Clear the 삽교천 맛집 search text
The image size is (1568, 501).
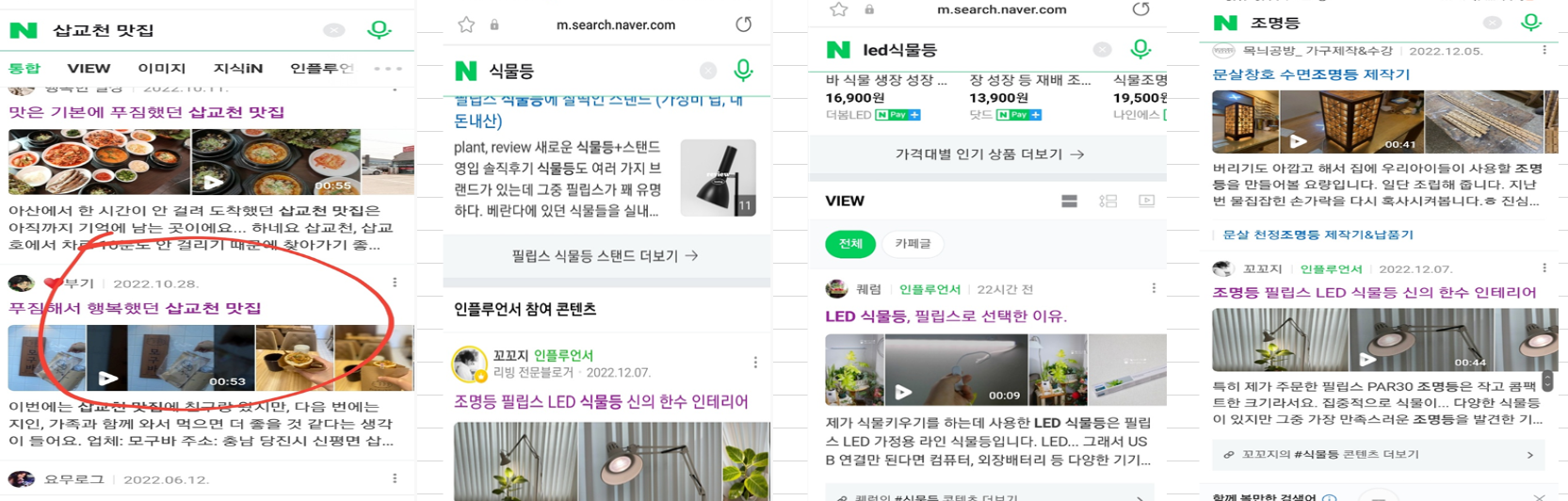click(334, 30)
